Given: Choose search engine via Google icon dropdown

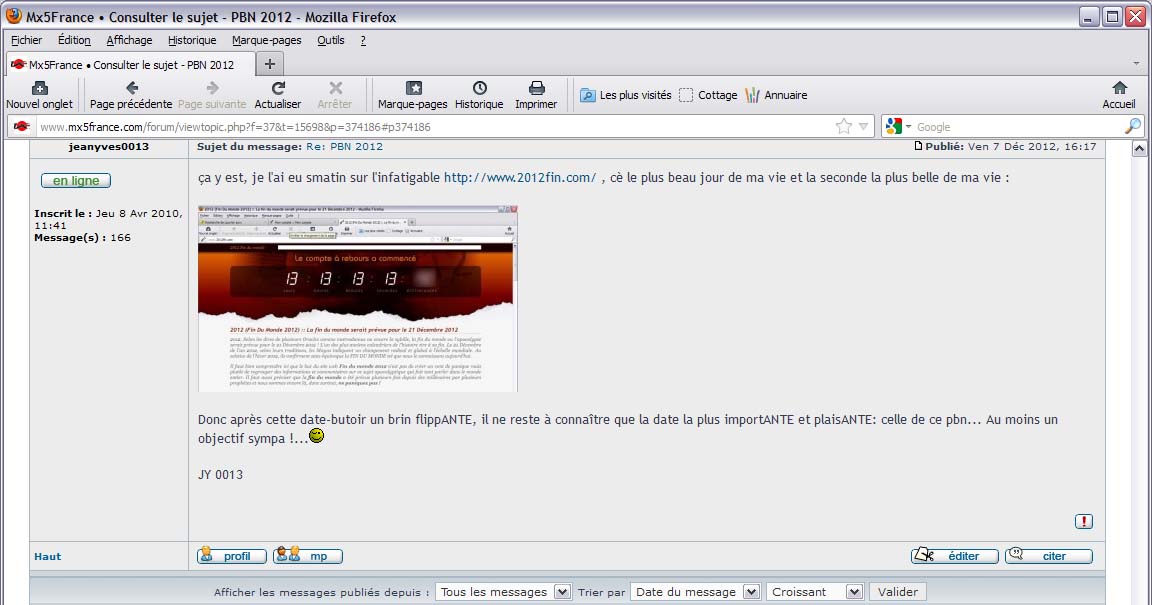Looking at the screenshot, I should 898,126.
